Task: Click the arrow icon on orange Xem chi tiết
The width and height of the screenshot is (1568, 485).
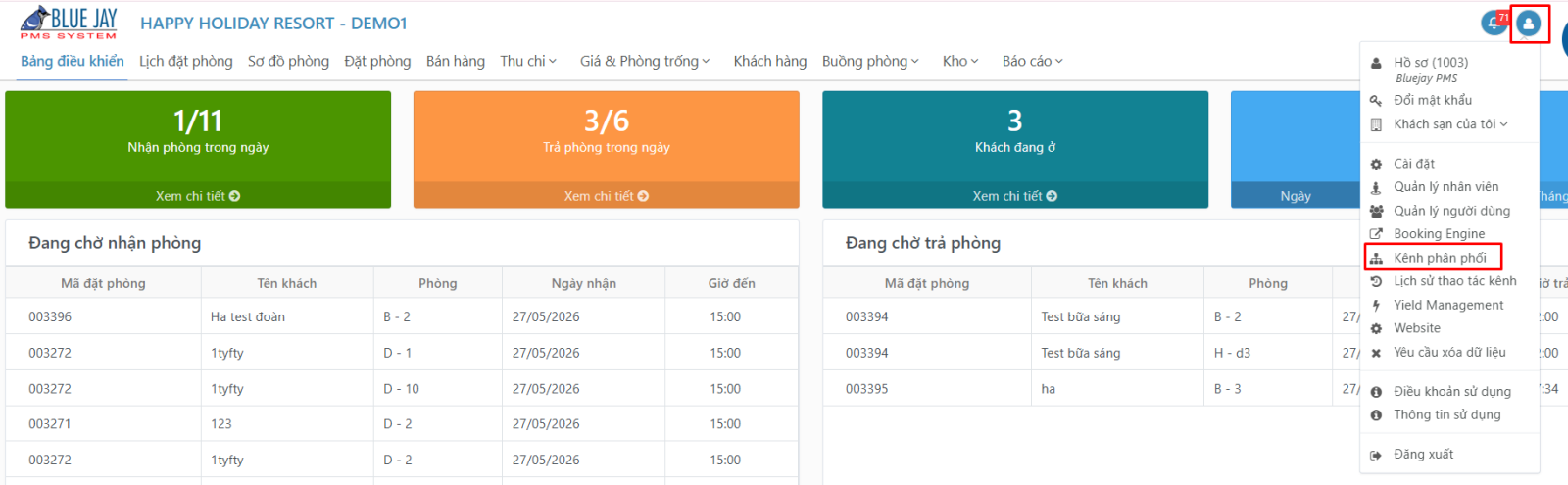Action: (643, 196)
